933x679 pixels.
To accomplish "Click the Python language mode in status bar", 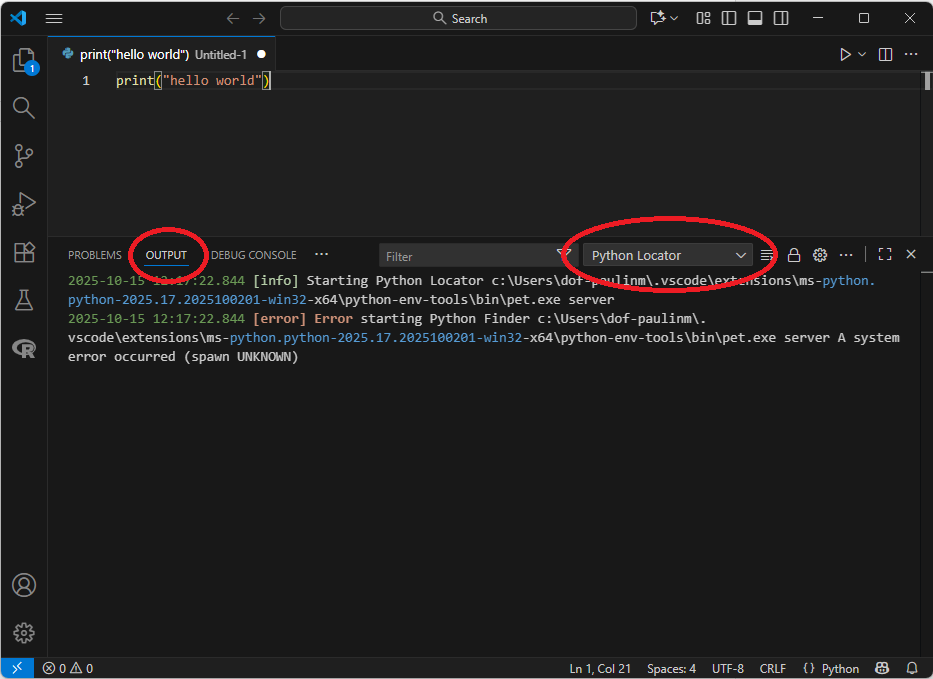I will pos(831,668).
